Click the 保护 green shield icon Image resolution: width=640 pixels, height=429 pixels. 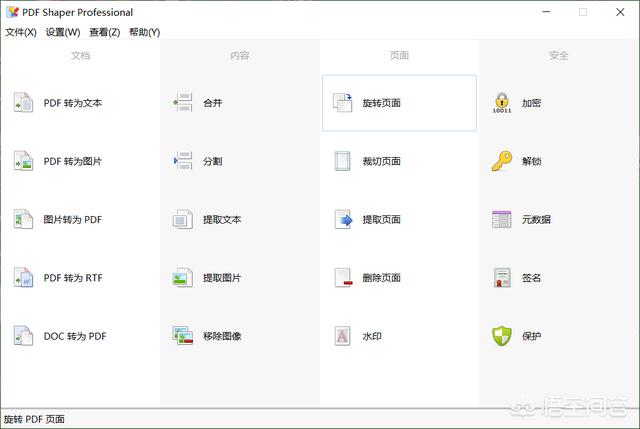(502, 336)
